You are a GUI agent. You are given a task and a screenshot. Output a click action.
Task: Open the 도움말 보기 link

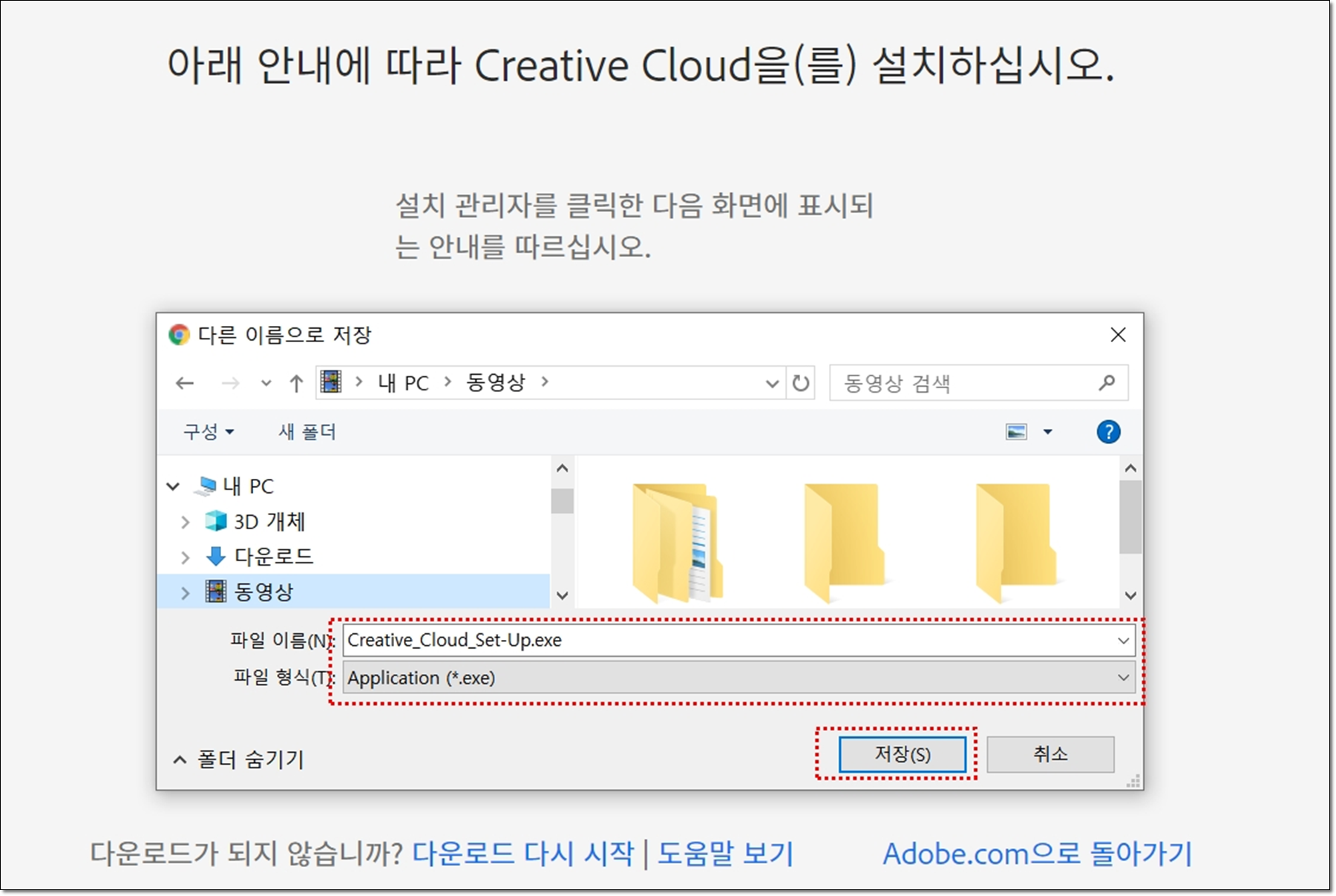pyautogui.click(x=725, y=854)
